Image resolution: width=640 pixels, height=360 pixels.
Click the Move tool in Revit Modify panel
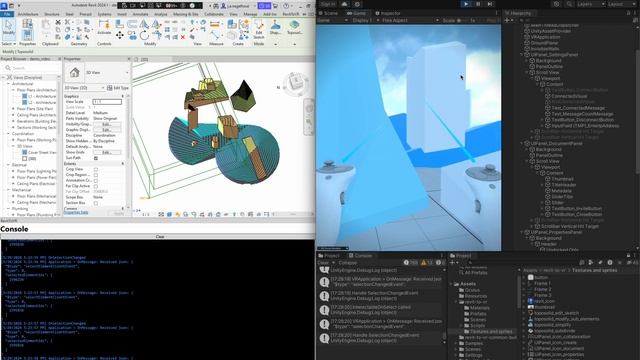click(x=120, y=36)
